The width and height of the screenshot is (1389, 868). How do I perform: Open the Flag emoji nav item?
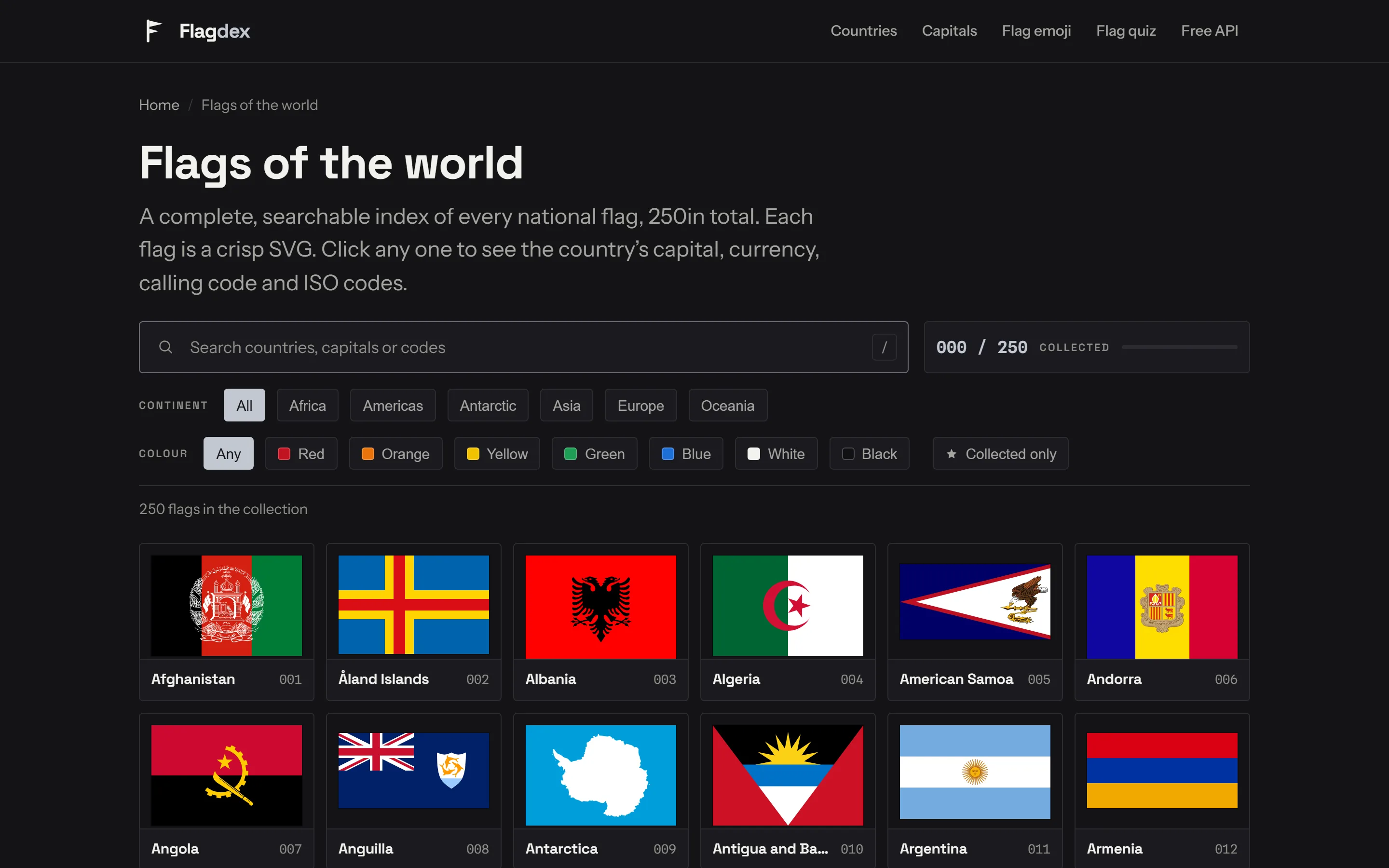pyautogui.click(x=1036, y=31)
